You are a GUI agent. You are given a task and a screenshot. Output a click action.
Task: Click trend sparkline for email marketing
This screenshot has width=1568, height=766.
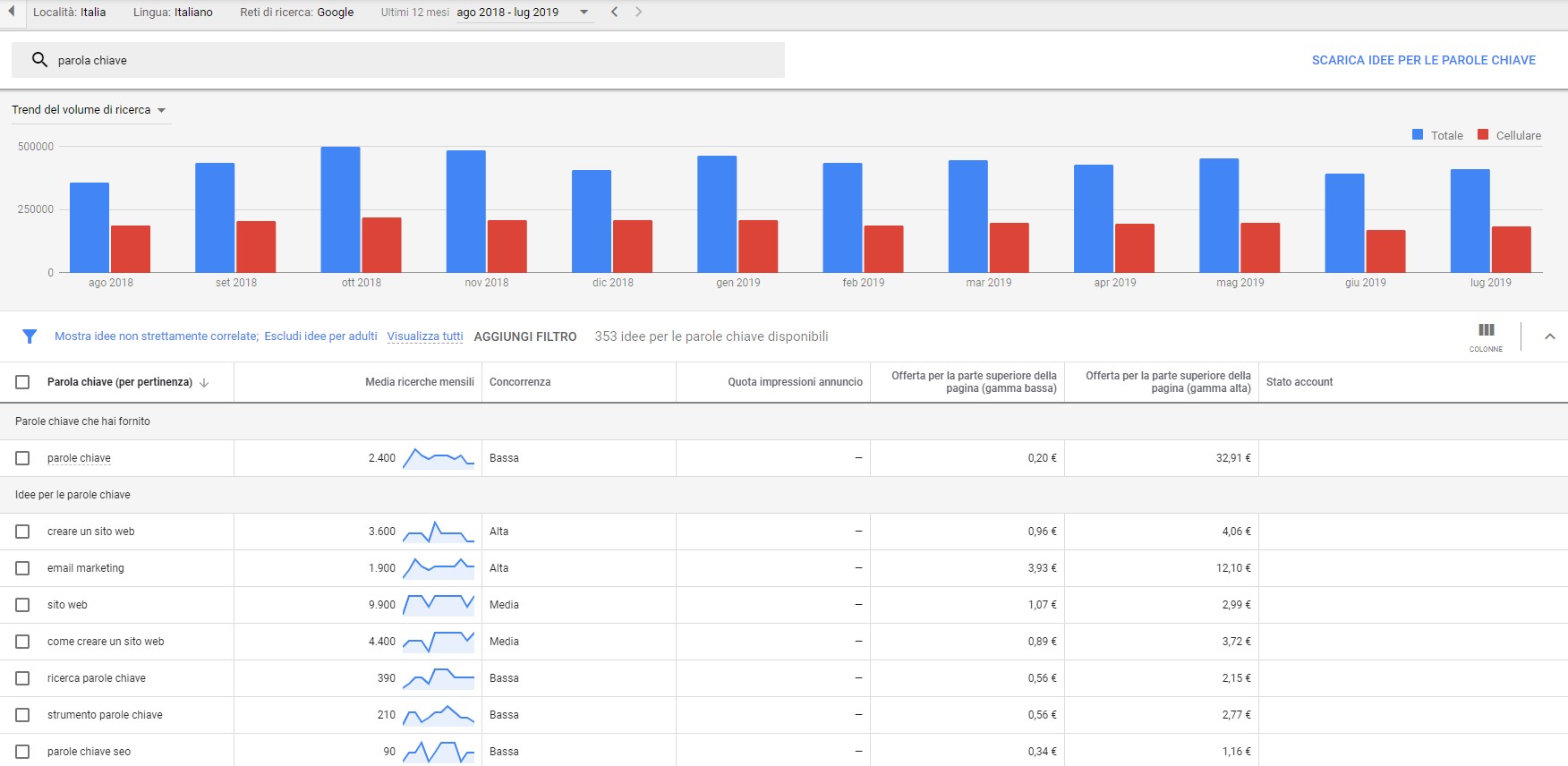[x=439, y=568]
